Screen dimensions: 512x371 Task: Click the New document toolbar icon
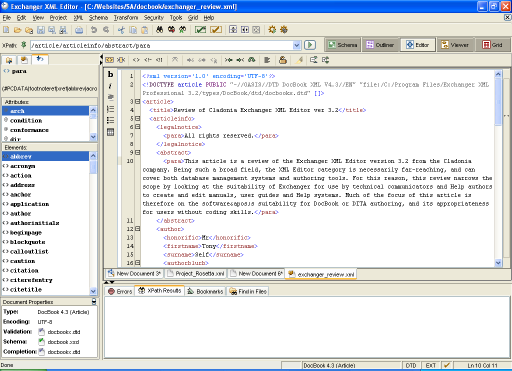6,30
